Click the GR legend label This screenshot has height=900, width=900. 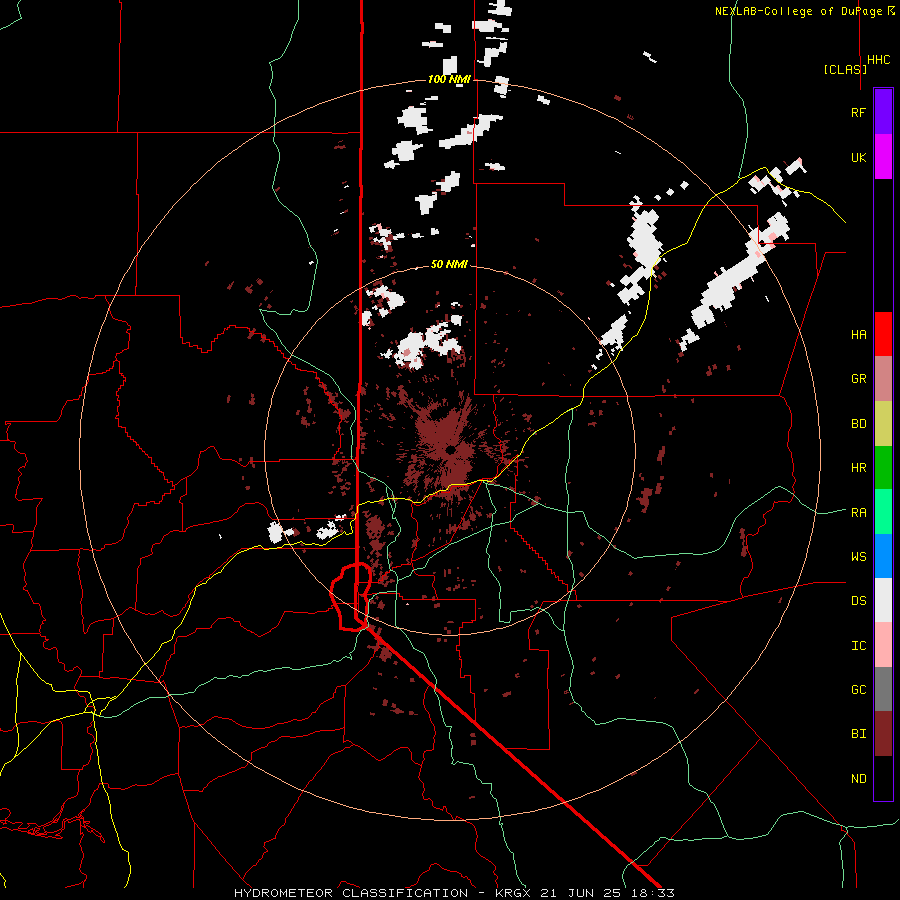858,379
